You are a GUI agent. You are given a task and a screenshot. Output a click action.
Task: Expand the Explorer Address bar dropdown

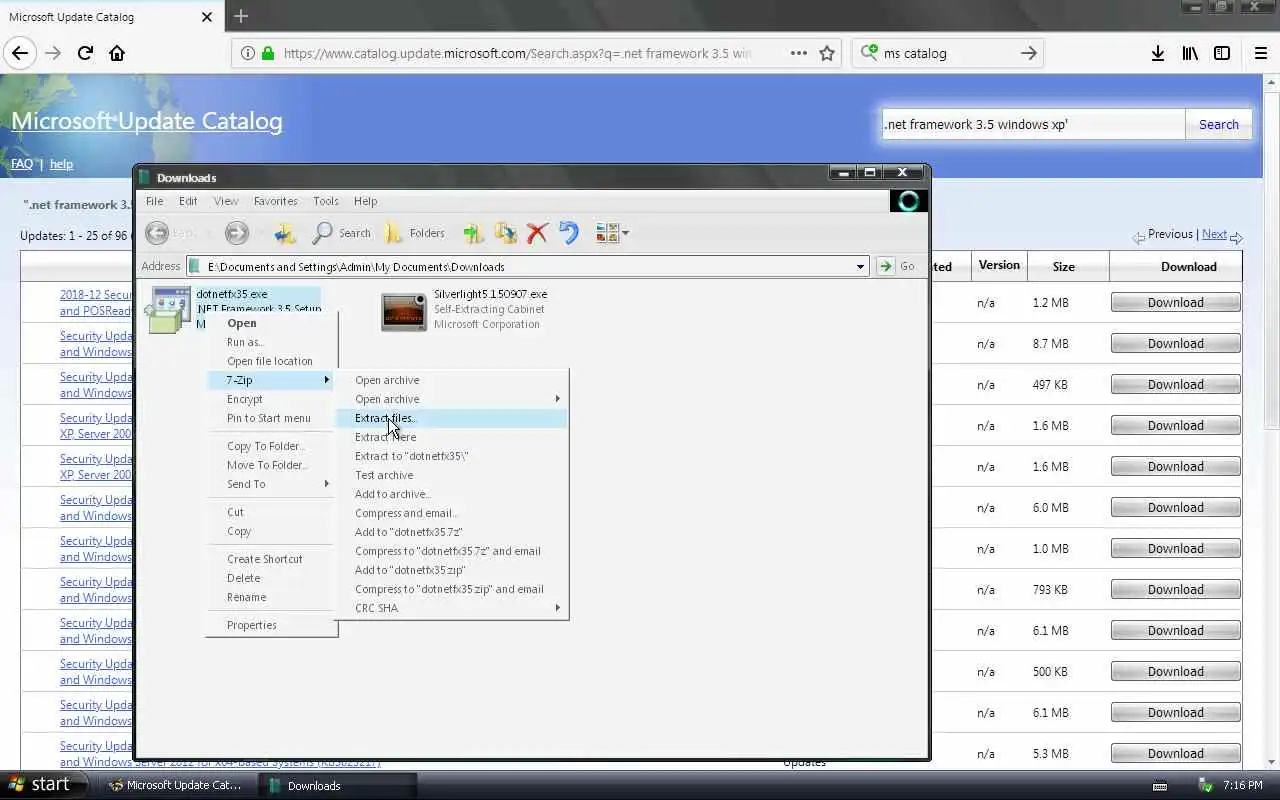(x=860, y=267)
